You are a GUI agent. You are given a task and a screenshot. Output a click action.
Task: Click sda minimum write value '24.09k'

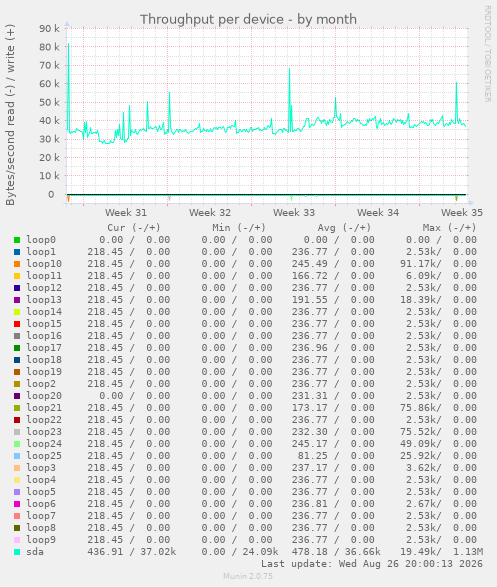[x=260, y=552]
